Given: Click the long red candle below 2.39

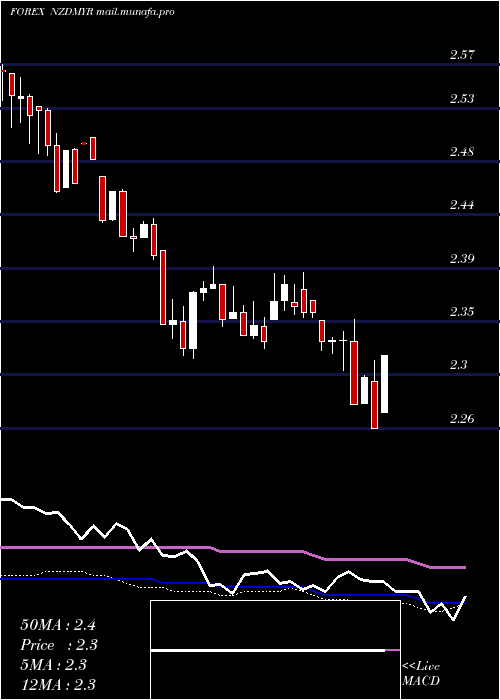Looking at the screenshot, I should [163, 287].
